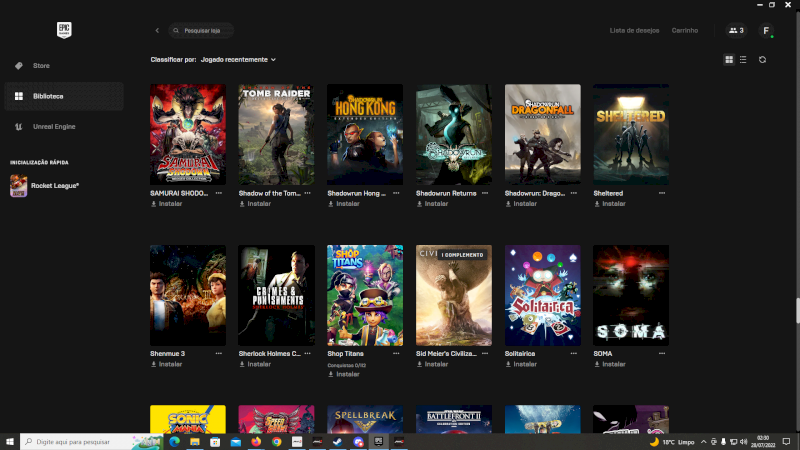This screenshot has height=450, width=800.
Task: Open Steam from the Windows taskbar
Action: point(338,441)
